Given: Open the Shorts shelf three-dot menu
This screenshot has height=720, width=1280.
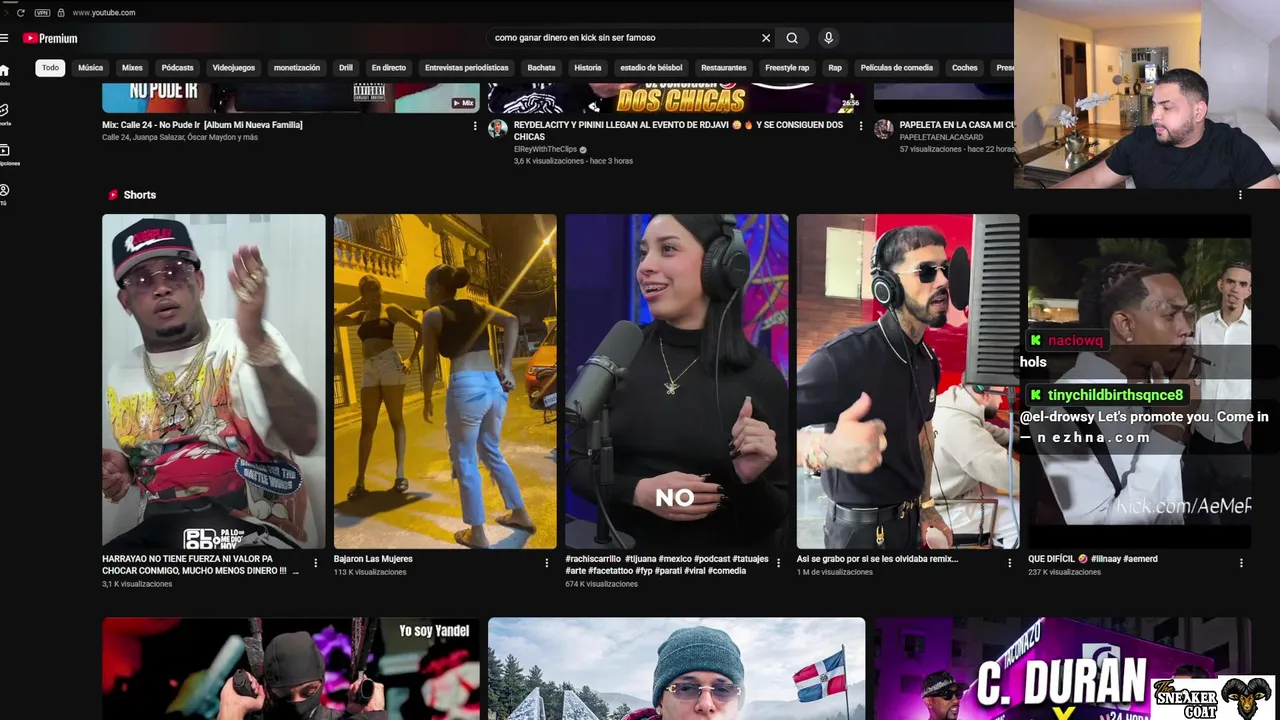Looking at the screenshot, I should 1240,195.
